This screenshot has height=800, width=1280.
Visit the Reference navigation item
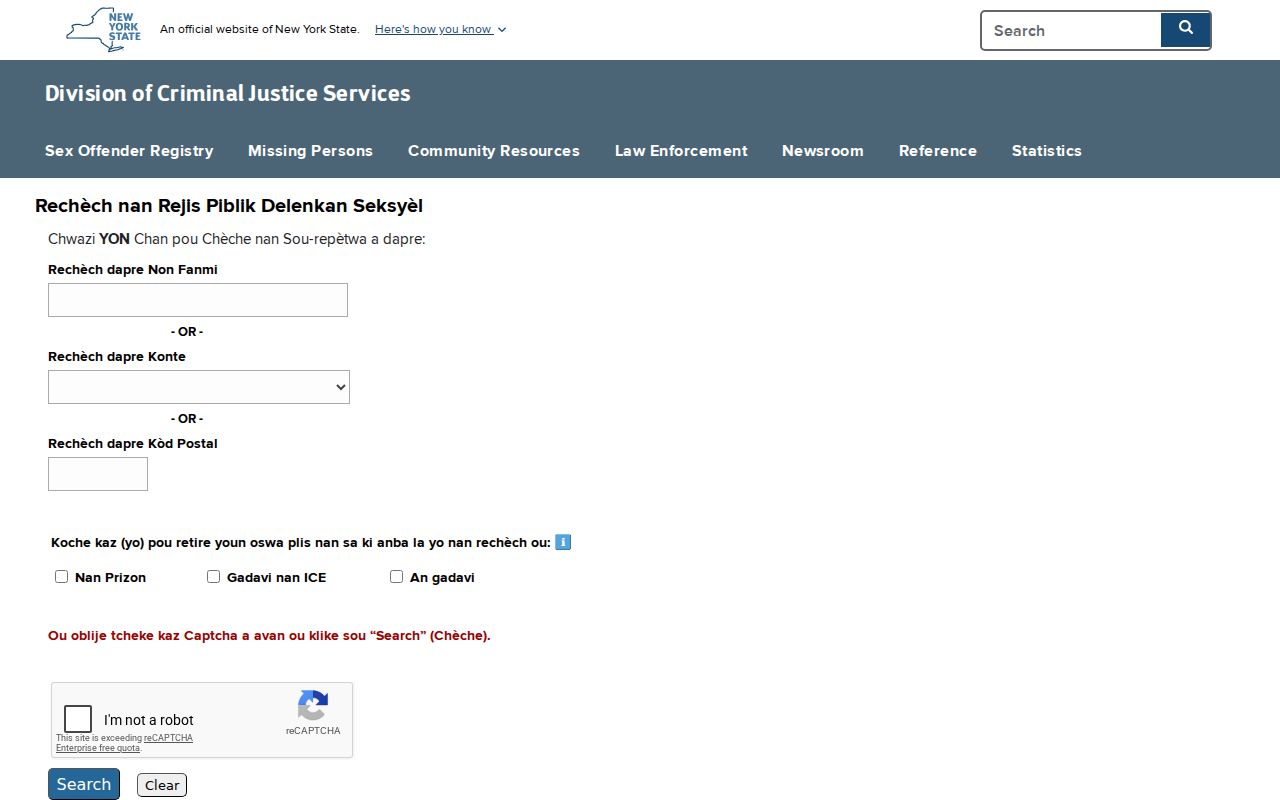[x=938, y=151]
